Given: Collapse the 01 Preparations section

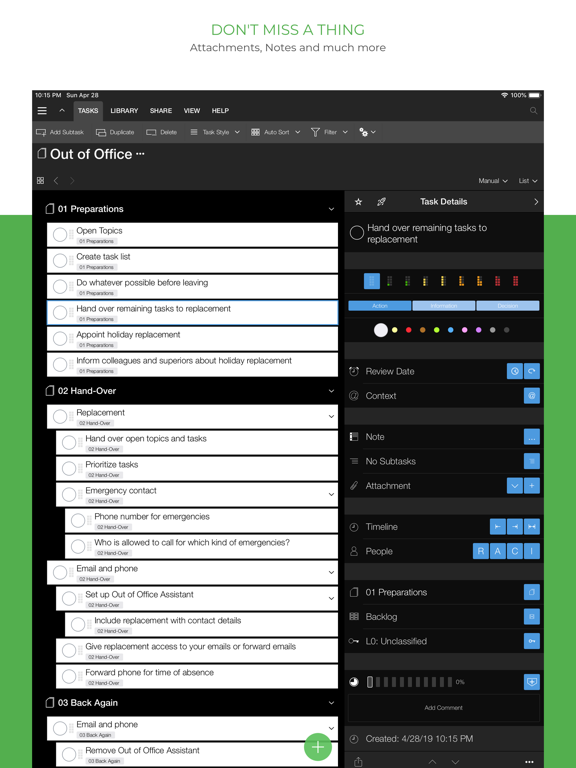Looking at the screenshot, I should [x=332, y=209].
